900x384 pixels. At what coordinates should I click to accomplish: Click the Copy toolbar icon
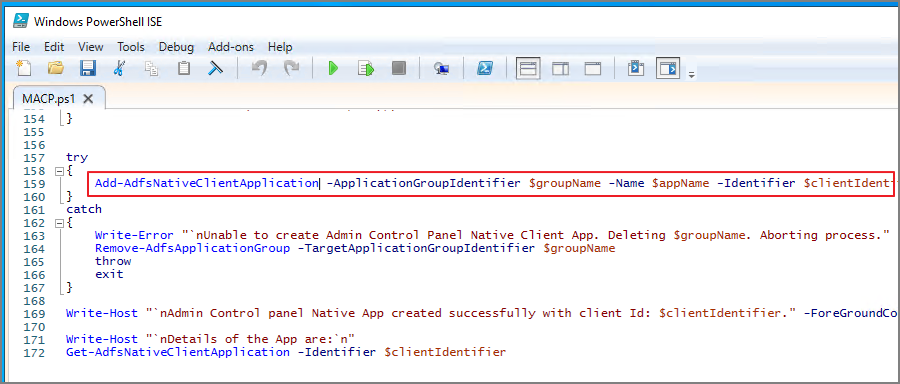tap(151, 69)
